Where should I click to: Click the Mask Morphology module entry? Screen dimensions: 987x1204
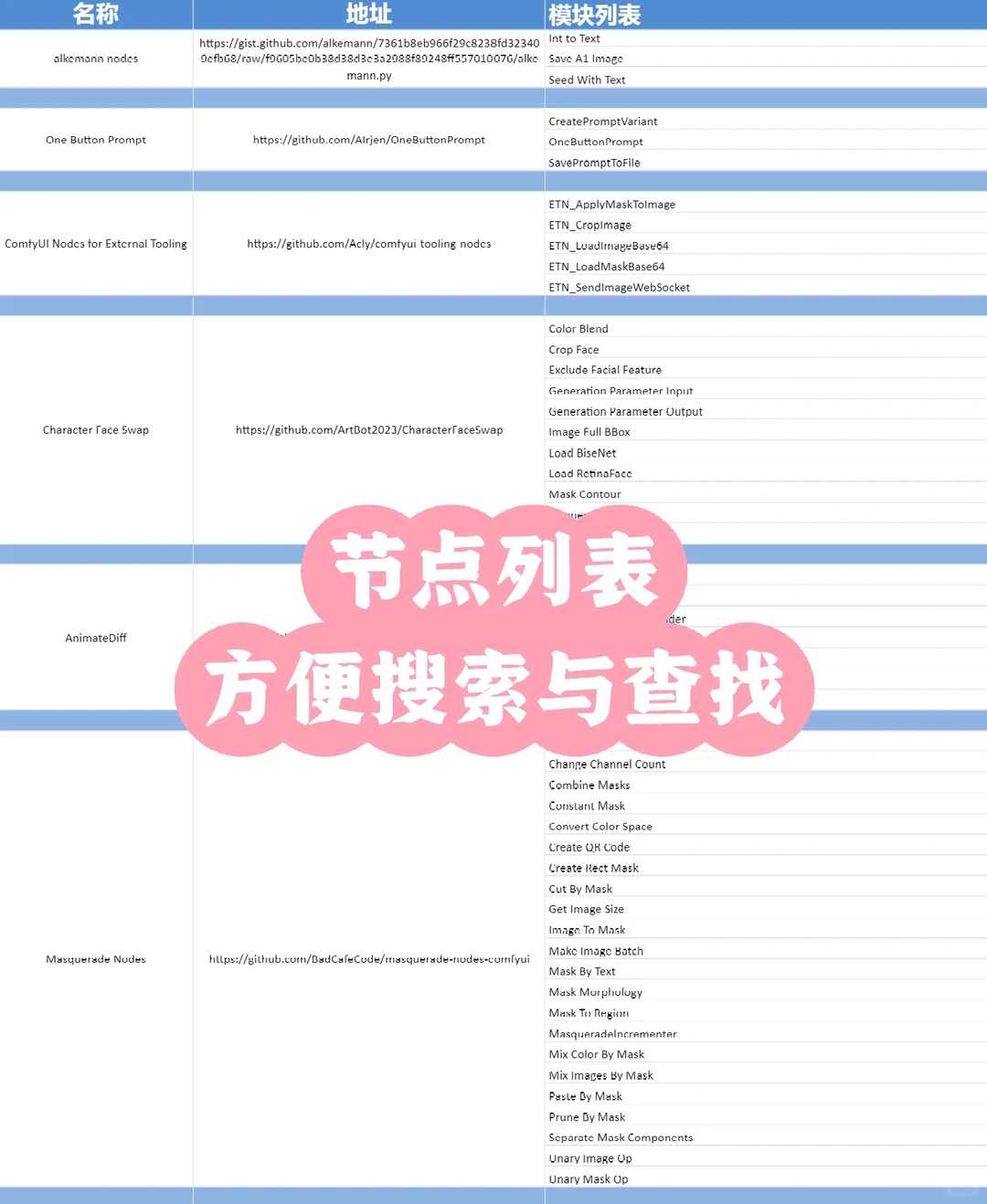[596, 992]
